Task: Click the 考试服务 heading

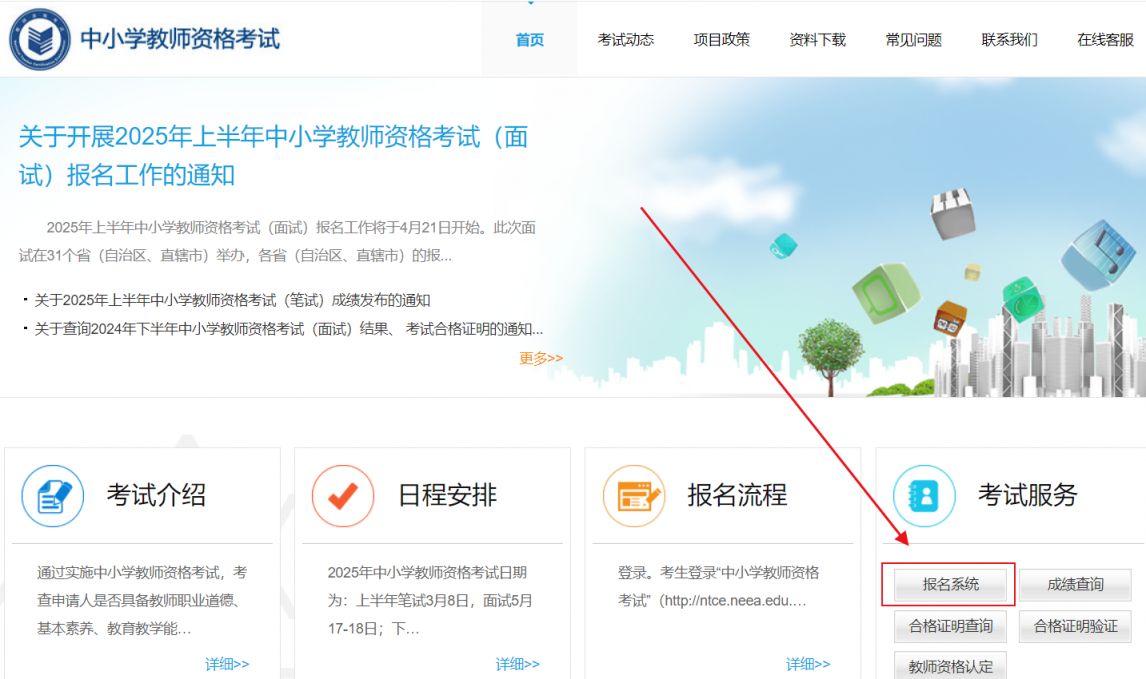Action: 1028,495
